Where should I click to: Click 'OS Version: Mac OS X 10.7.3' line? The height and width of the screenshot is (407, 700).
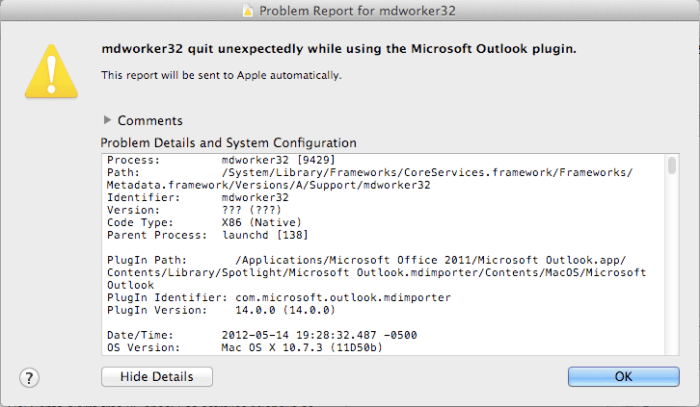point(245,348)
